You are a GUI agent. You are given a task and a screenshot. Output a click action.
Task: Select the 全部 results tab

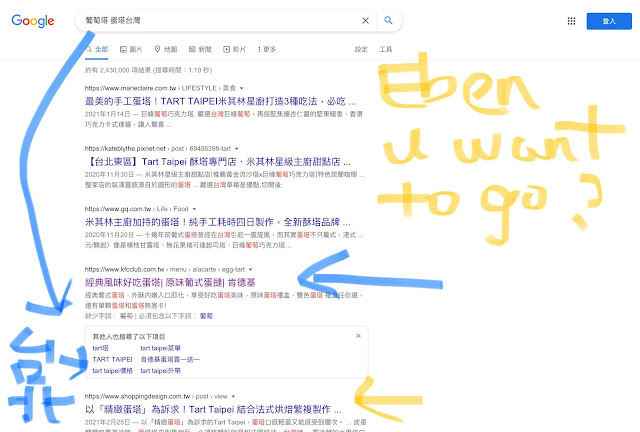[x=97, y=49]
